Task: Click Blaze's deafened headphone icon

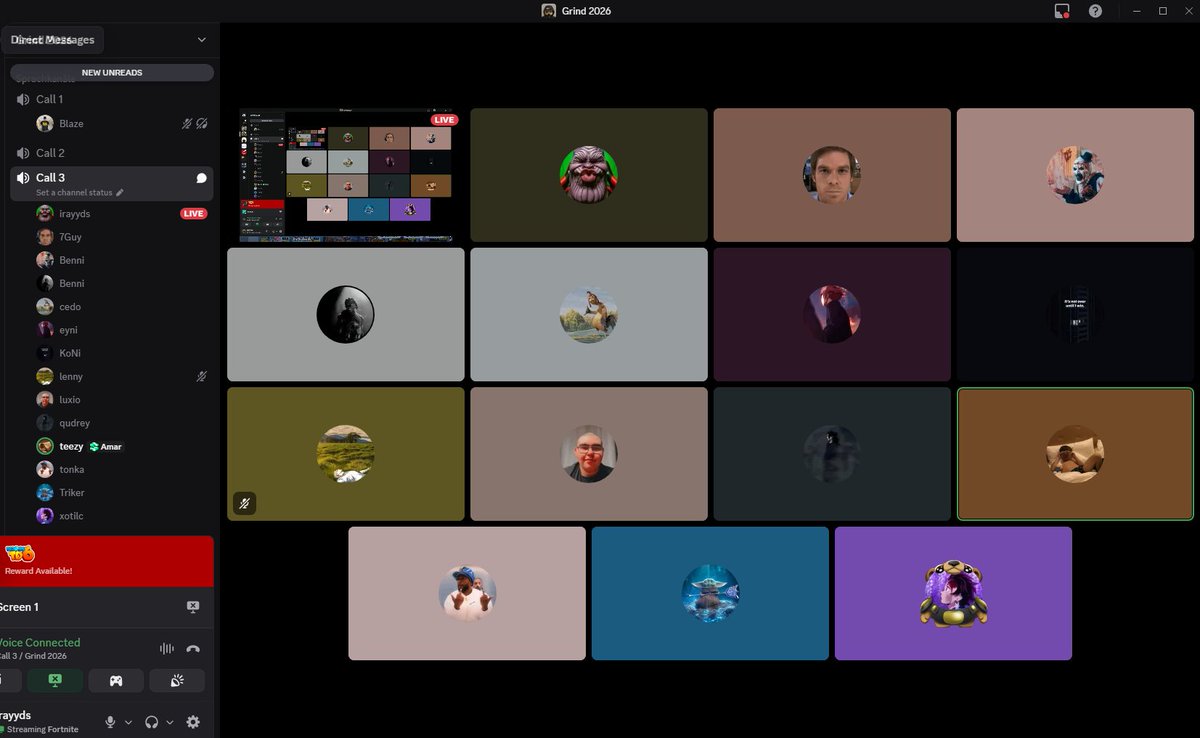Action: coord(202,124)
